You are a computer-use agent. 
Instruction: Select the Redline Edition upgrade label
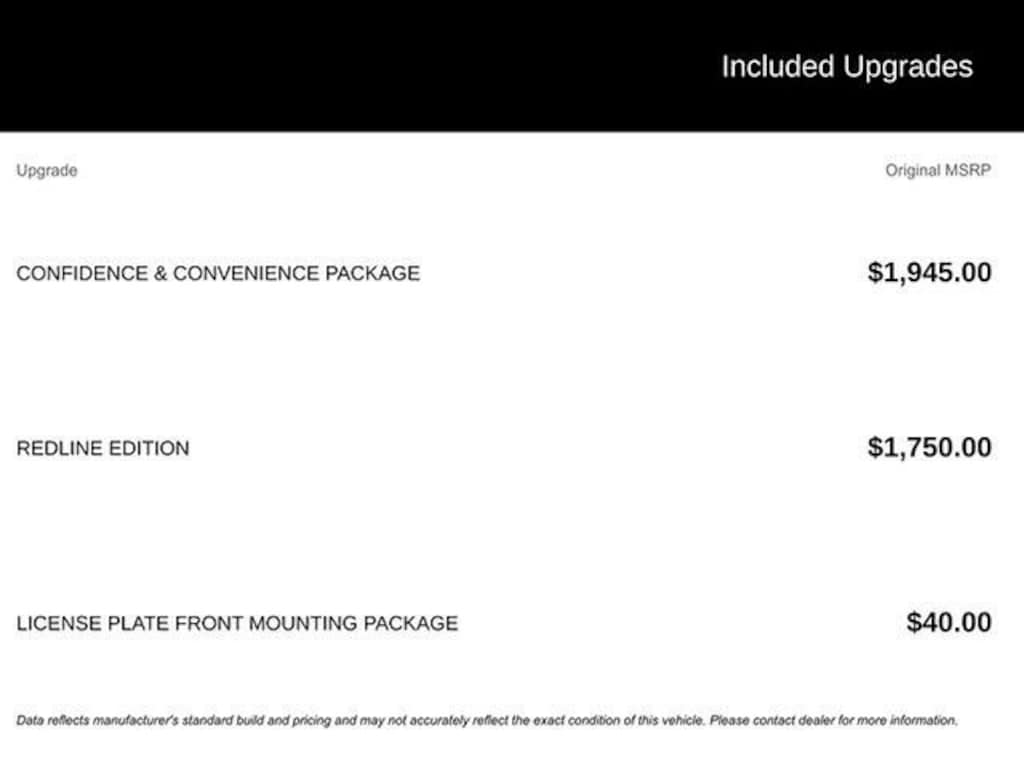click(102, 448)
